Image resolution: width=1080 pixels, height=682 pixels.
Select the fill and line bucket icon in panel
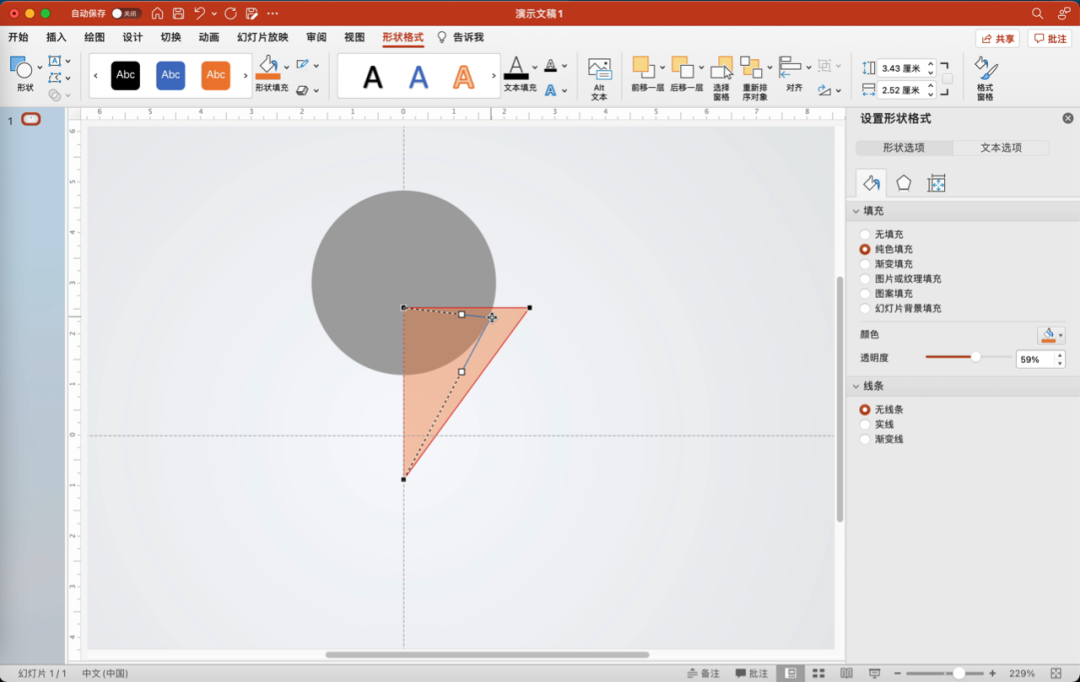pos(871,183)
